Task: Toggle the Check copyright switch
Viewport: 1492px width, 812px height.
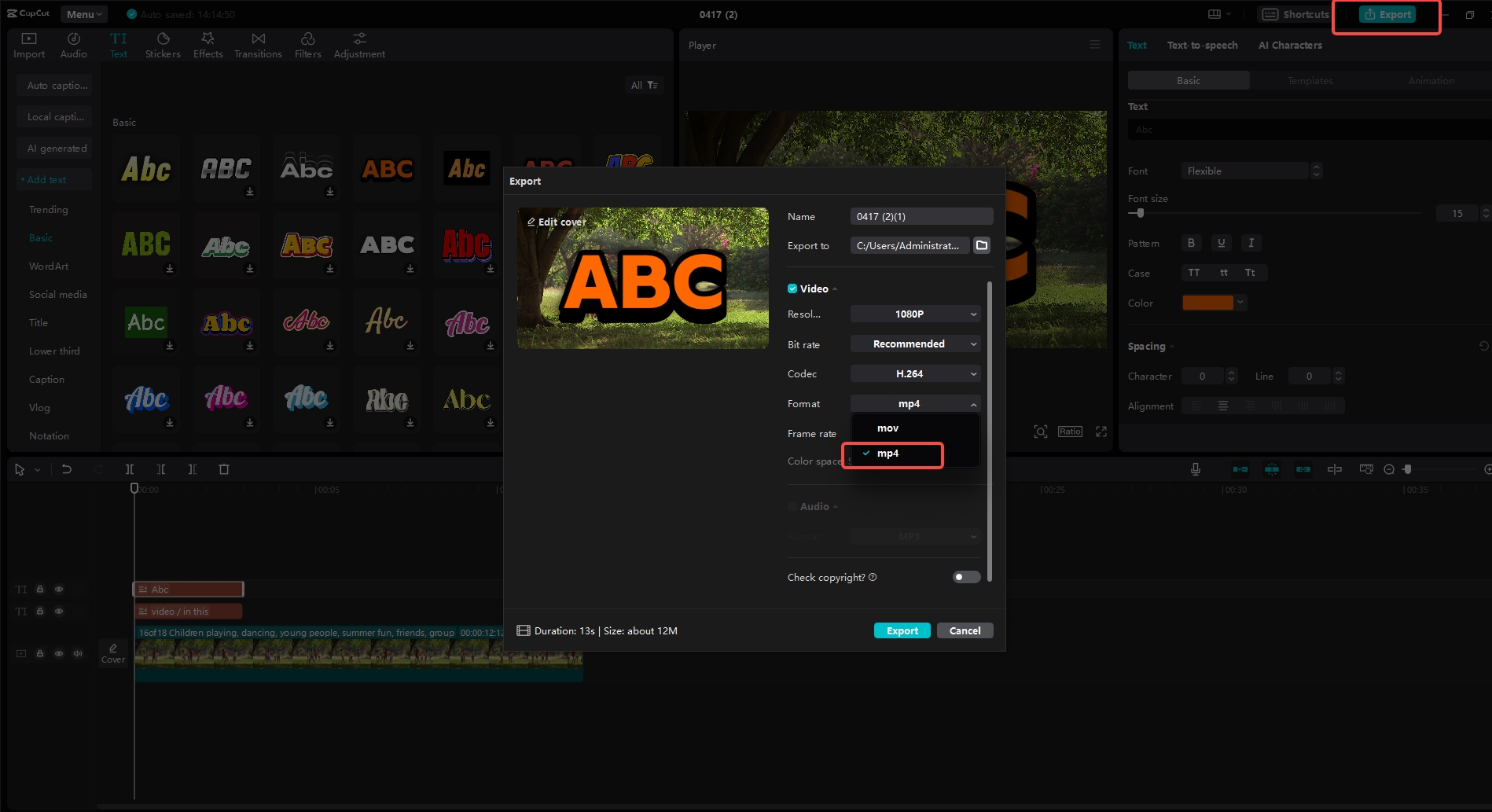Action: click(965, 577)
